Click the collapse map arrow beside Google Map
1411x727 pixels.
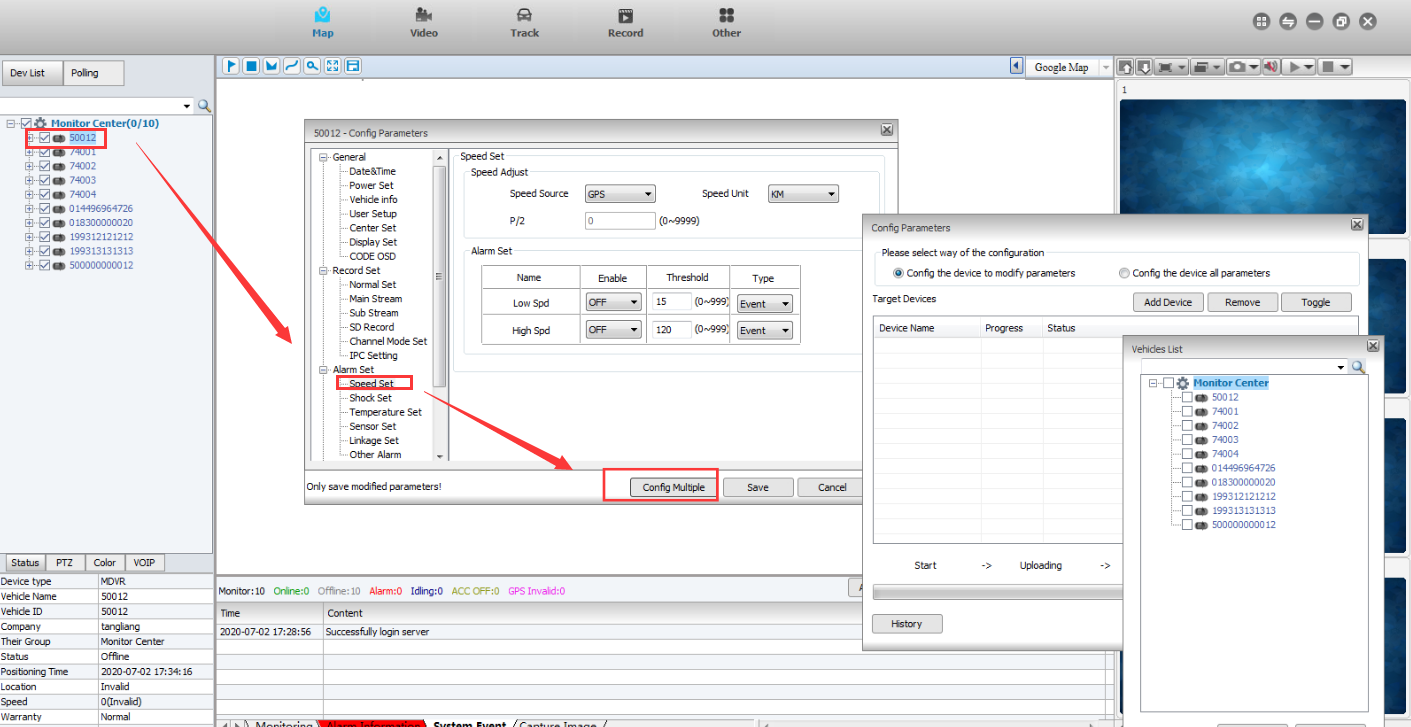(1017, 66)
